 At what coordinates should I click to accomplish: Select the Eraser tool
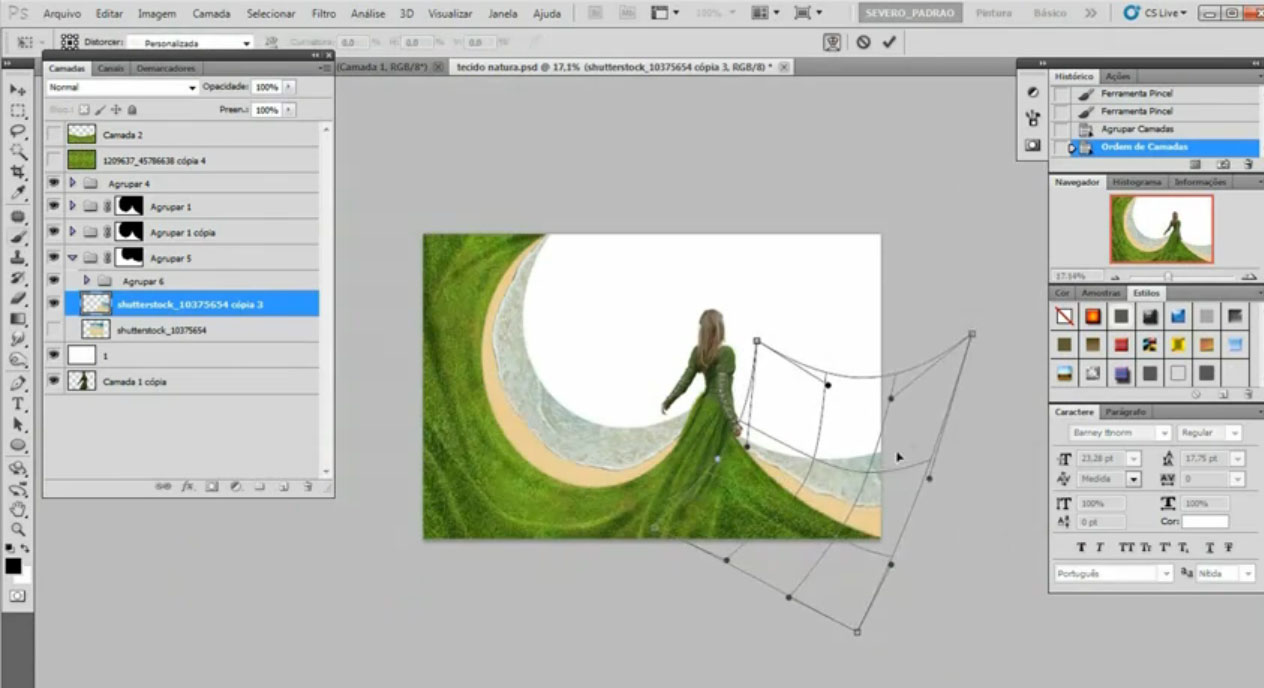(17, 298)
